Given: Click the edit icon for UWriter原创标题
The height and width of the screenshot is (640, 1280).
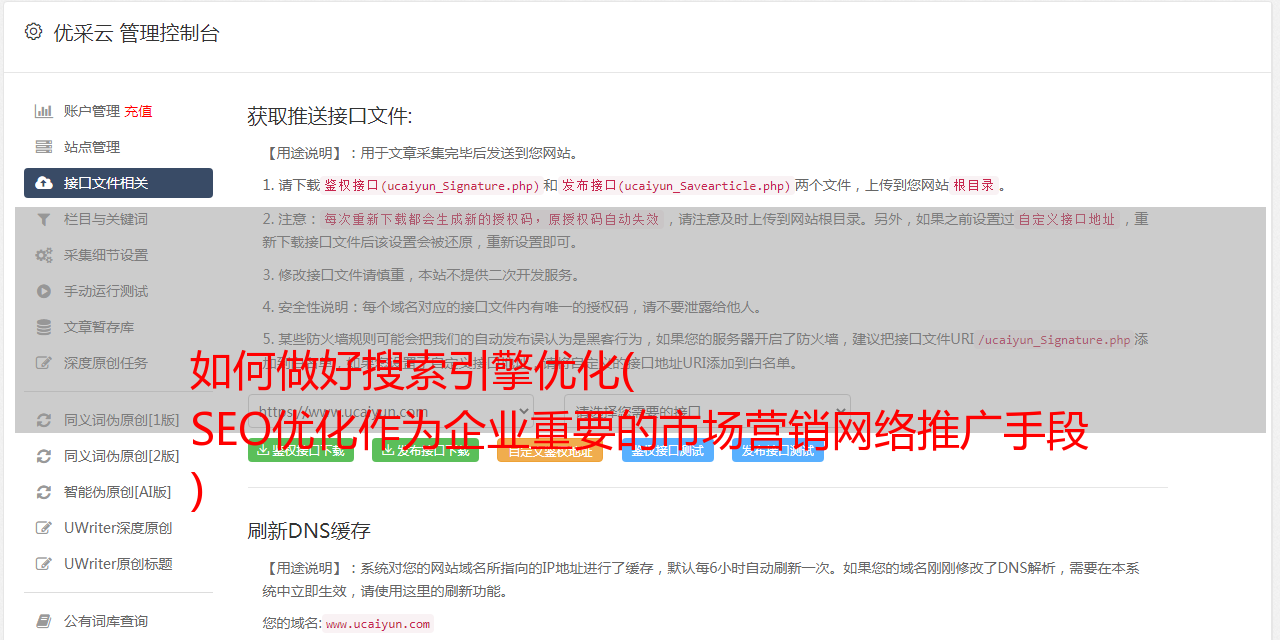Looking at the screenshot, I should click(44, 564).
